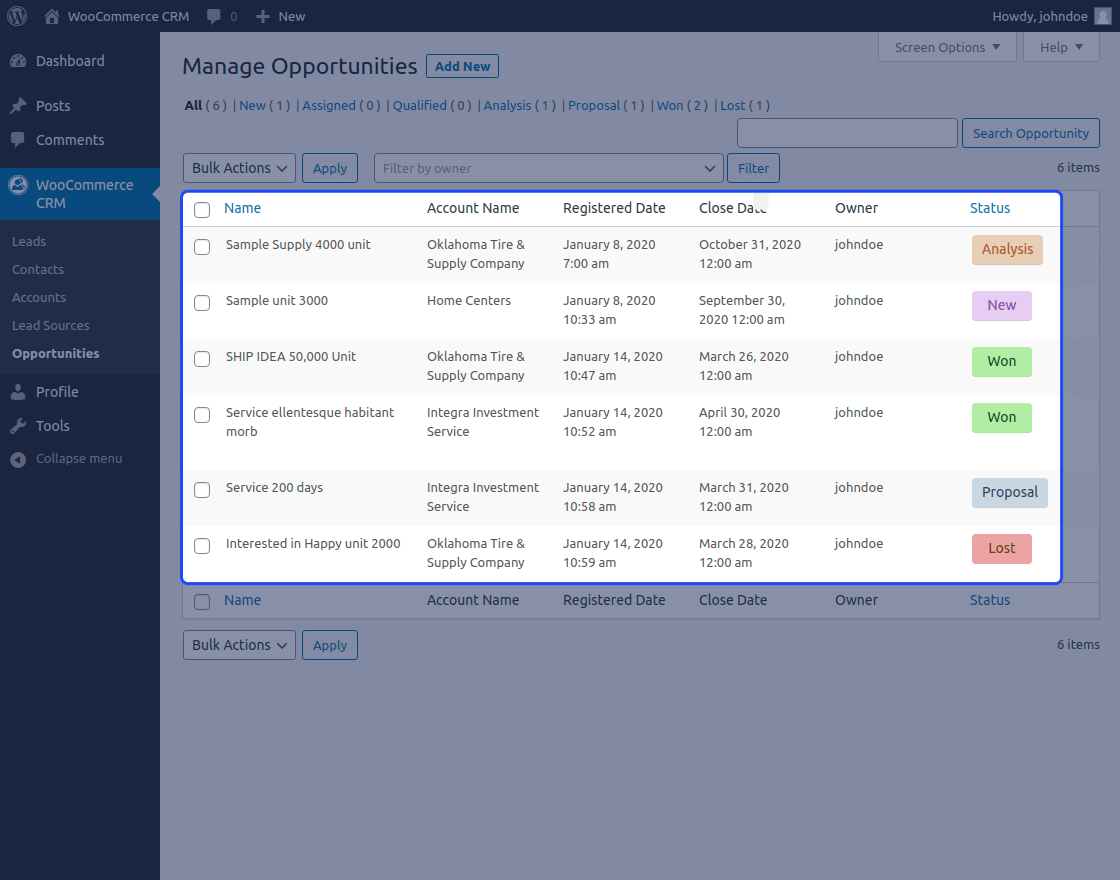Click the Posts pushpin icon

[18, 106]
